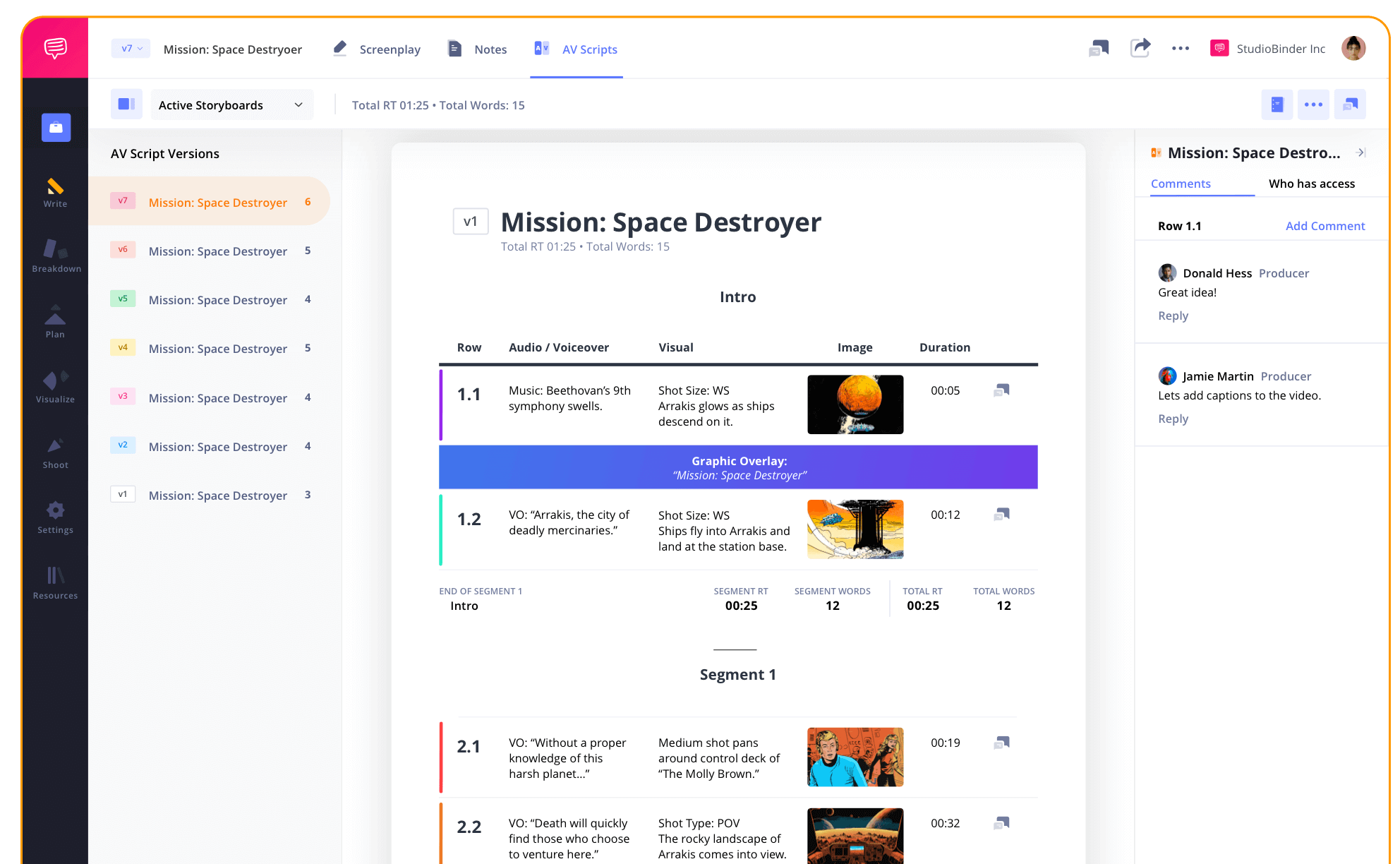Open the comments icon in the top toolbar
Viewport: 1400px width, 864px height.
coord(1098,48)
